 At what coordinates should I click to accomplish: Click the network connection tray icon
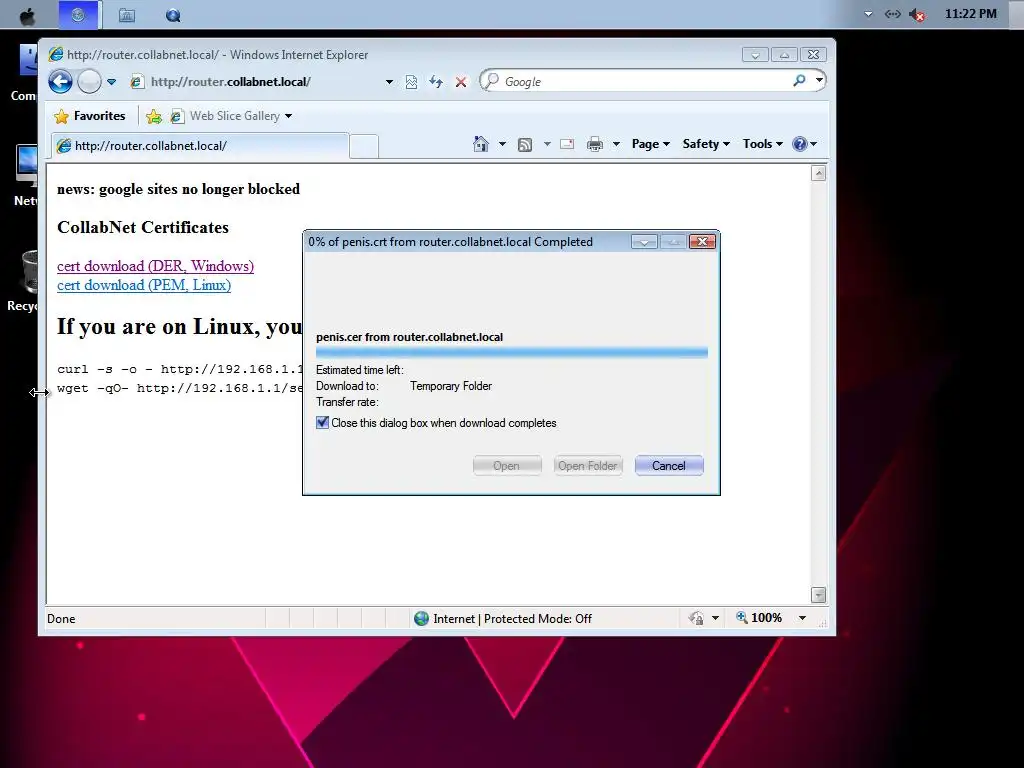pos(893,14)
